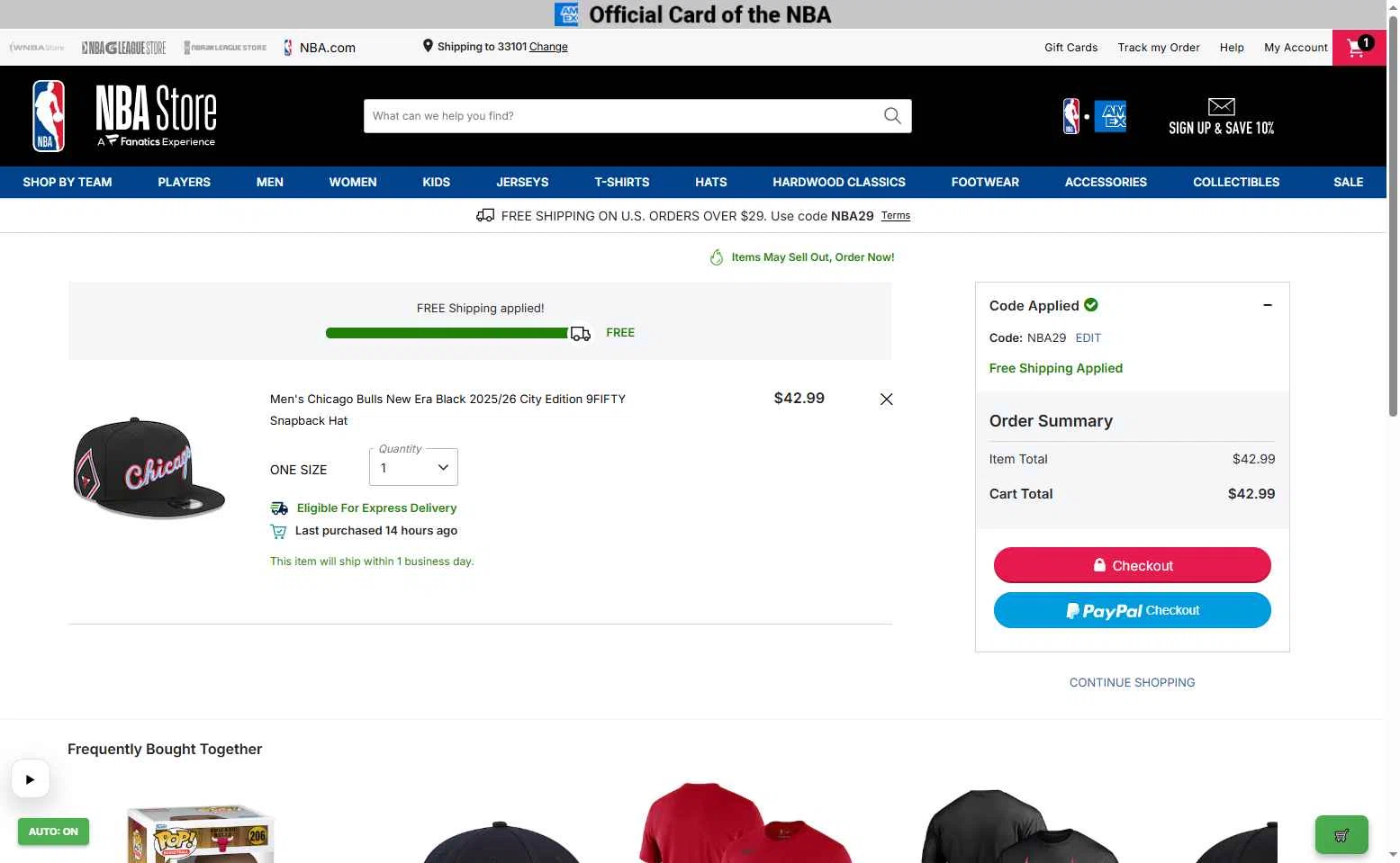Open the WNBA Store logo link

click(x=37, y=48)
